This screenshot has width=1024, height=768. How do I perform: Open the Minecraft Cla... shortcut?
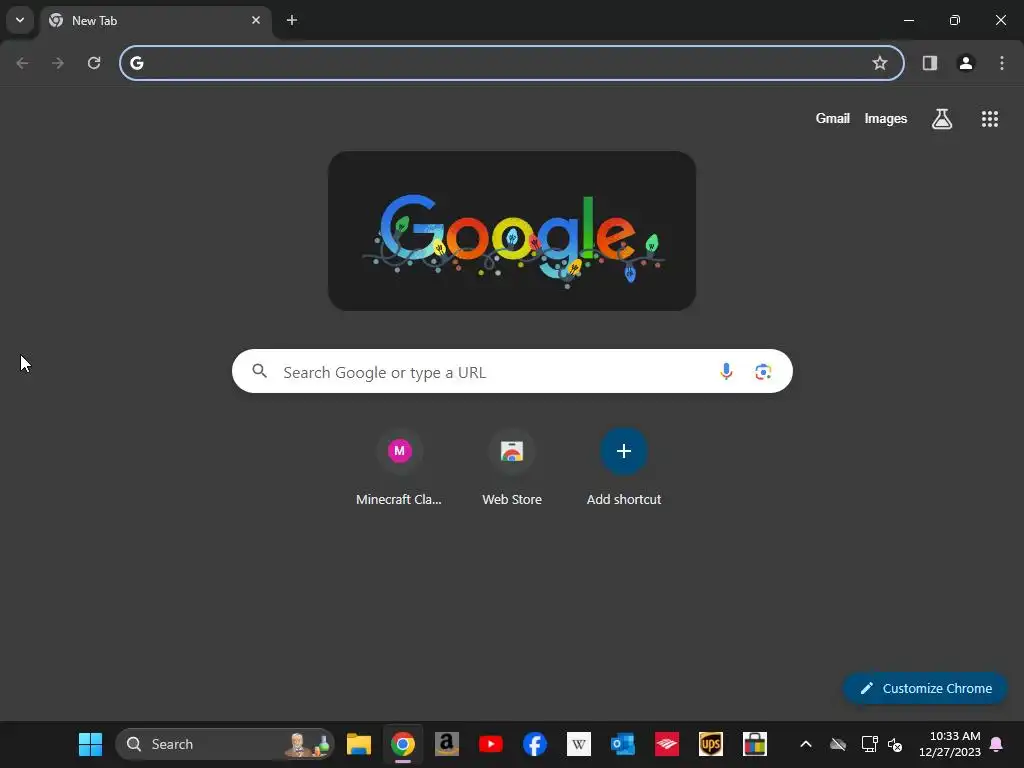399,468
